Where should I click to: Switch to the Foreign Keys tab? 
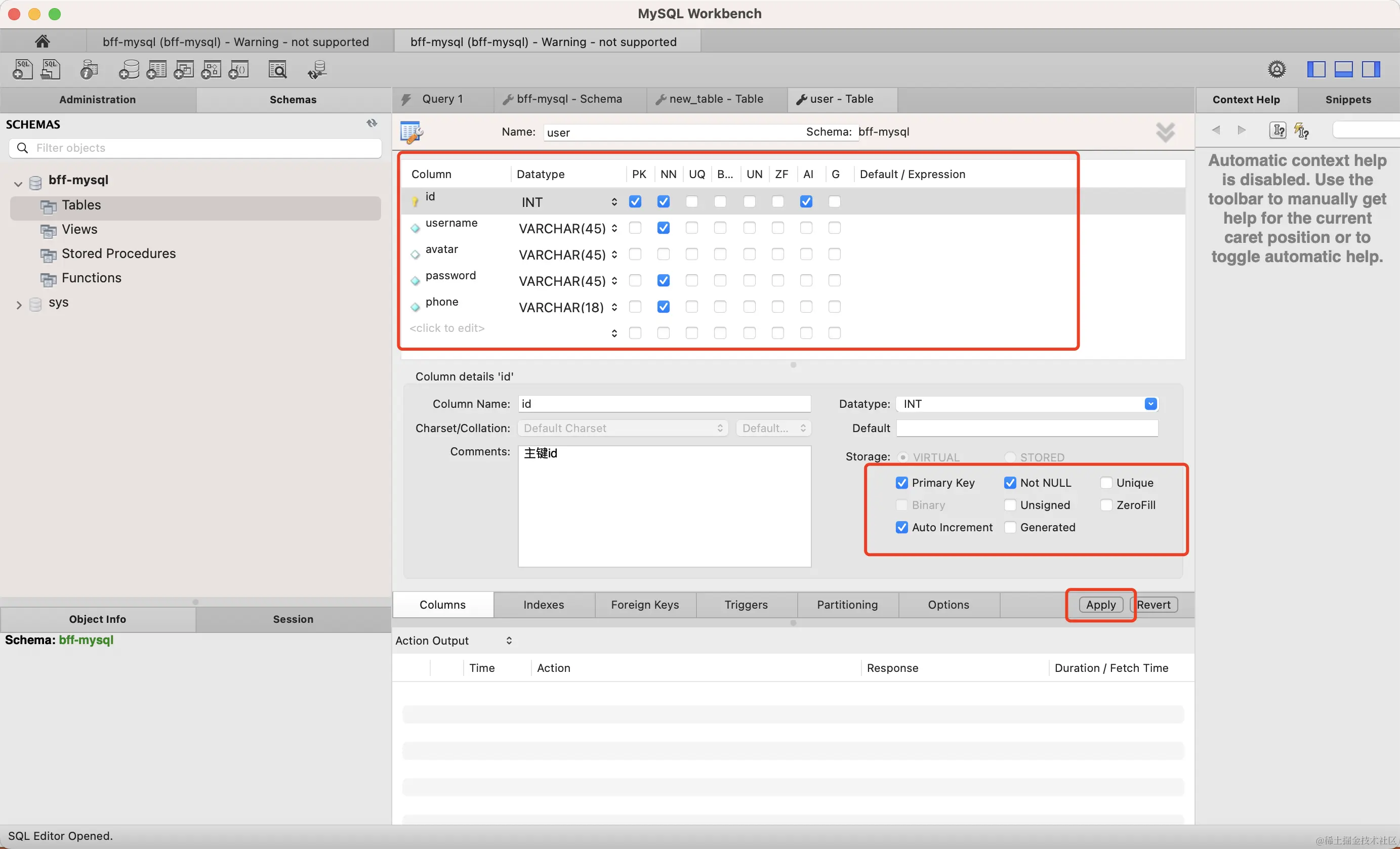(x=644, y=605)
